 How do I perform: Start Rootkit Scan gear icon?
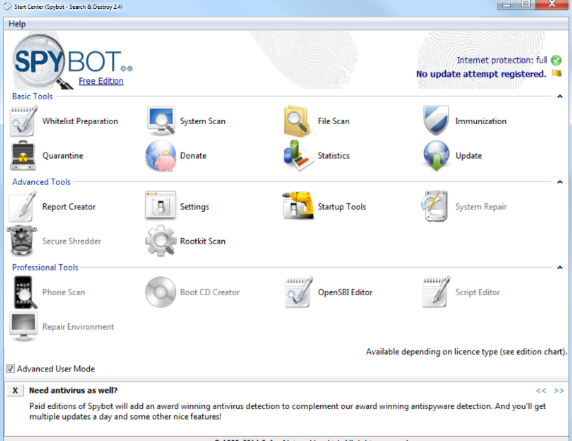coord(161,240)
